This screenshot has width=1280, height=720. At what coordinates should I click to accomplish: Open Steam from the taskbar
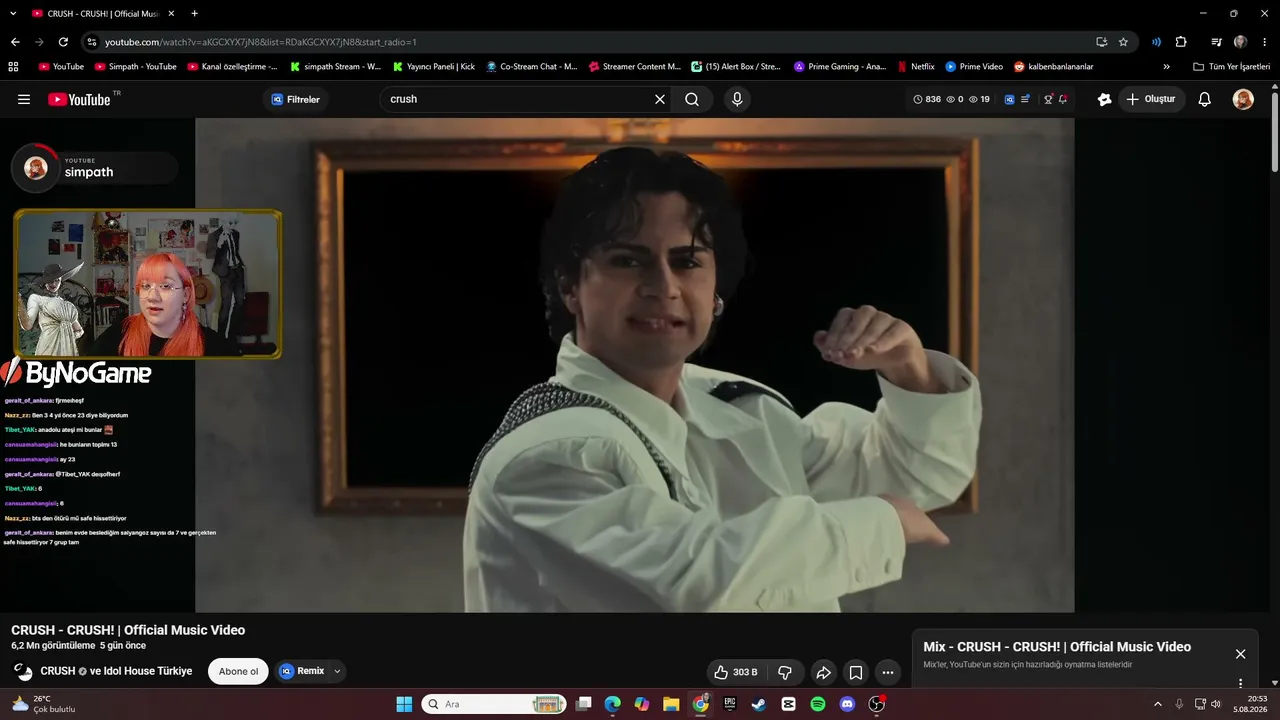pyautogui.click(x=759, y=704)
